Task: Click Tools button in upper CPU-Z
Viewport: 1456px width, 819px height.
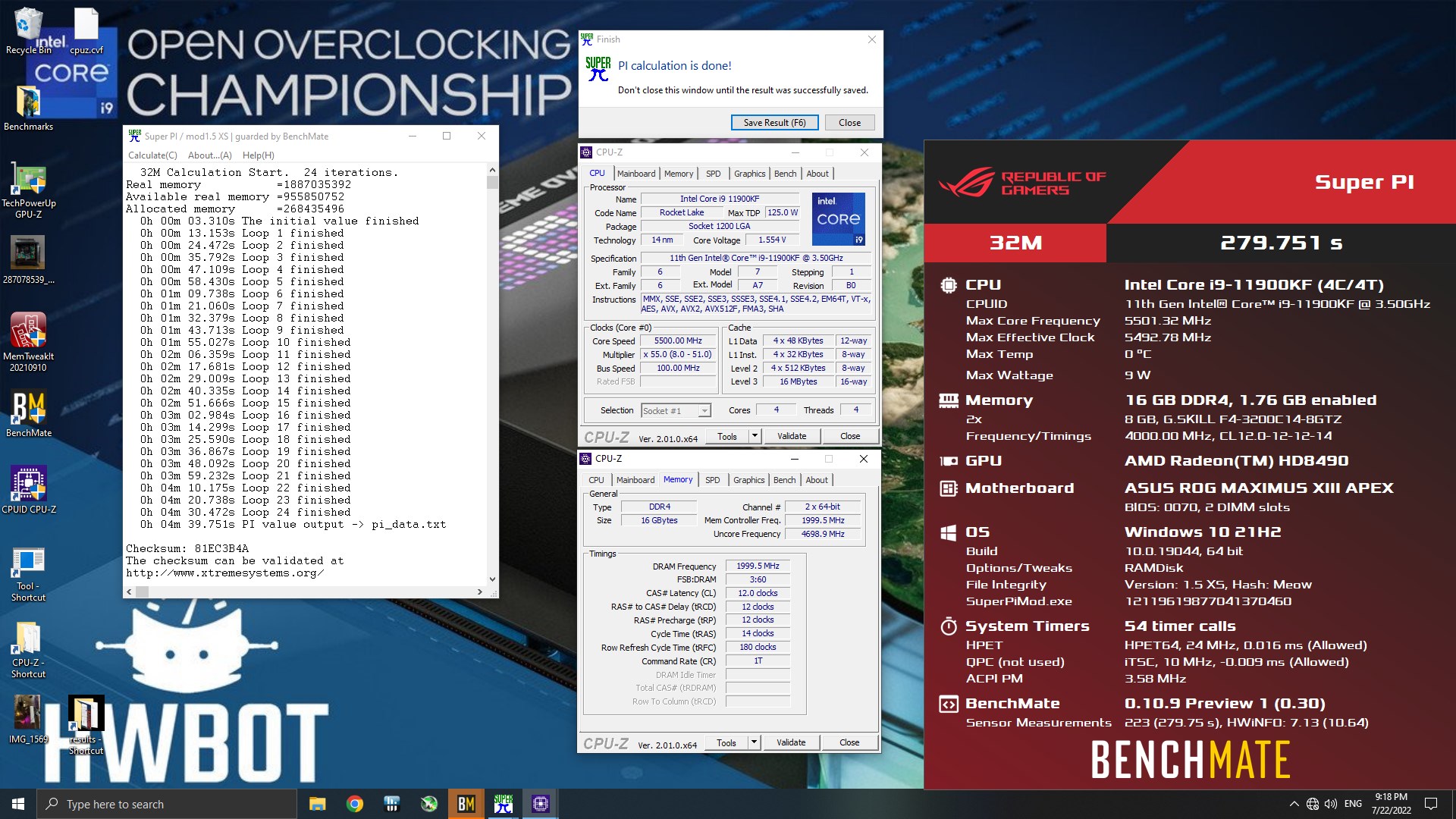Action: 726,436
